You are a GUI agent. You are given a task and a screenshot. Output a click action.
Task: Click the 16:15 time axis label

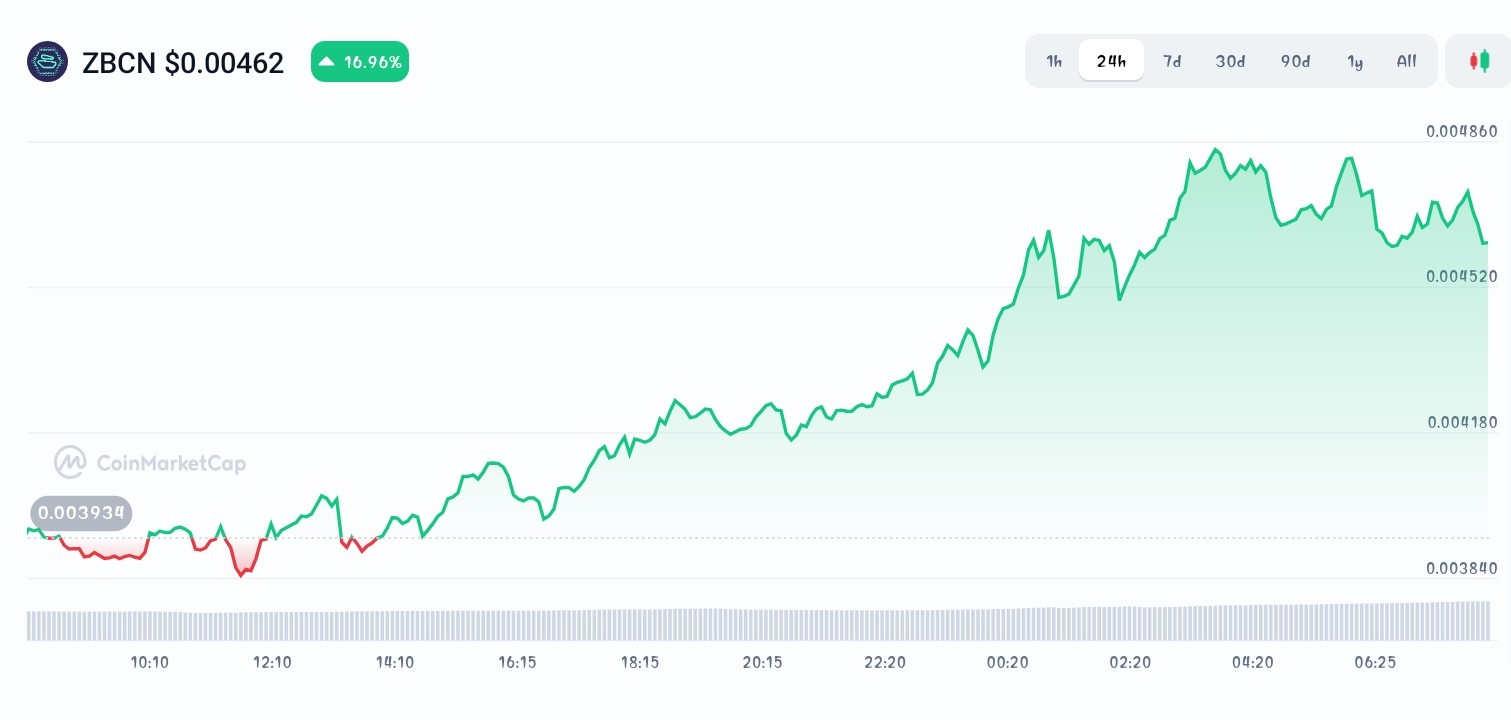[x=517, y=662]
